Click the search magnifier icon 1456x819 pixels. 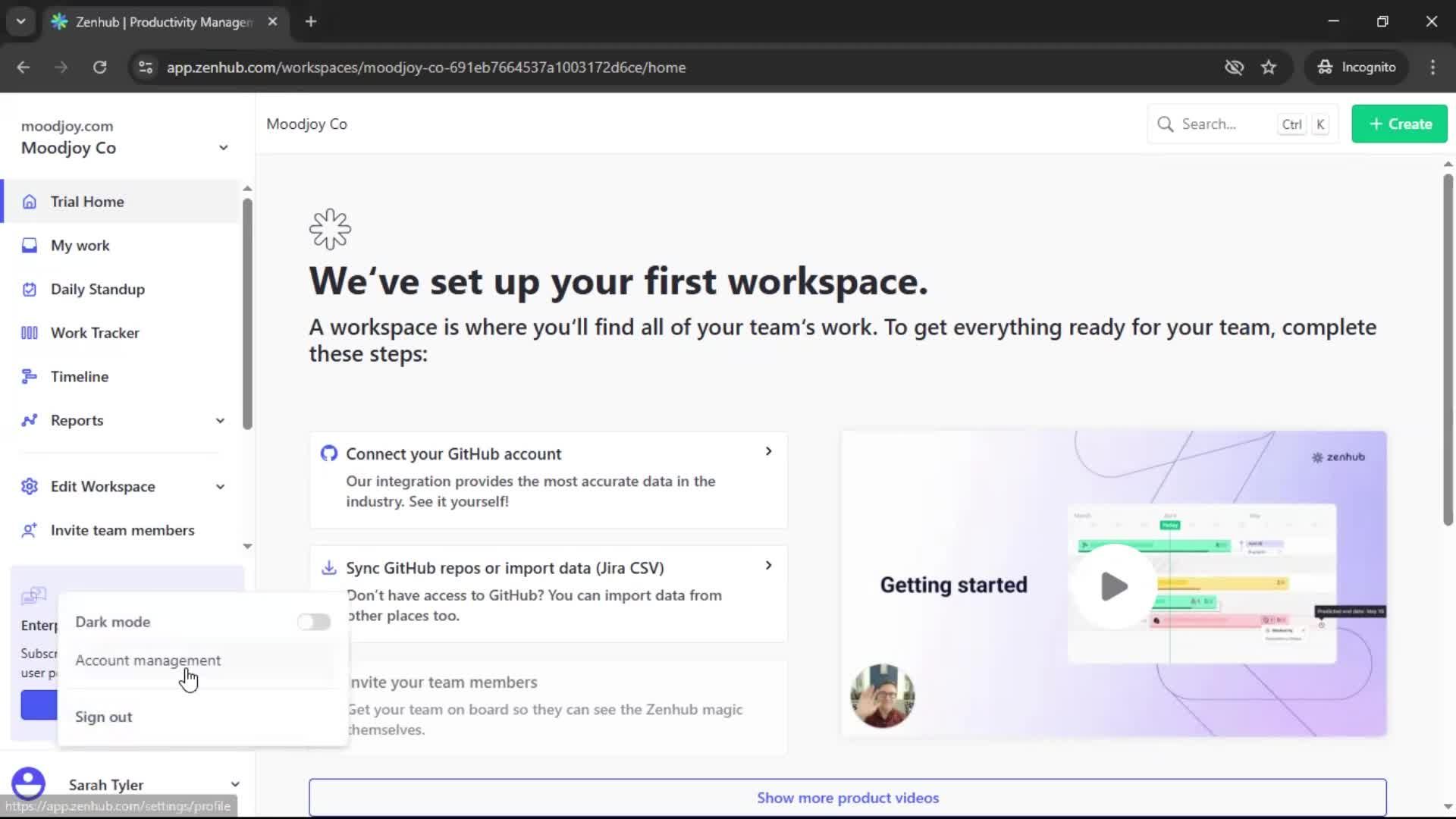tap(1166, 124)
